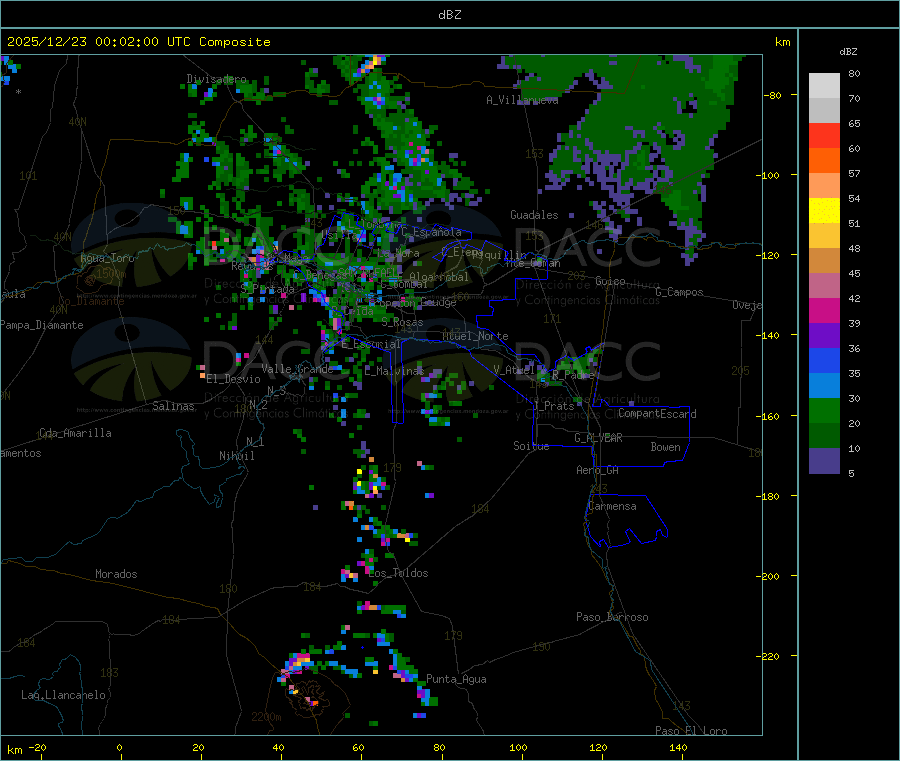Pick the slate purple 5-10 dBZ legend swatch

[x=824, y=461]
